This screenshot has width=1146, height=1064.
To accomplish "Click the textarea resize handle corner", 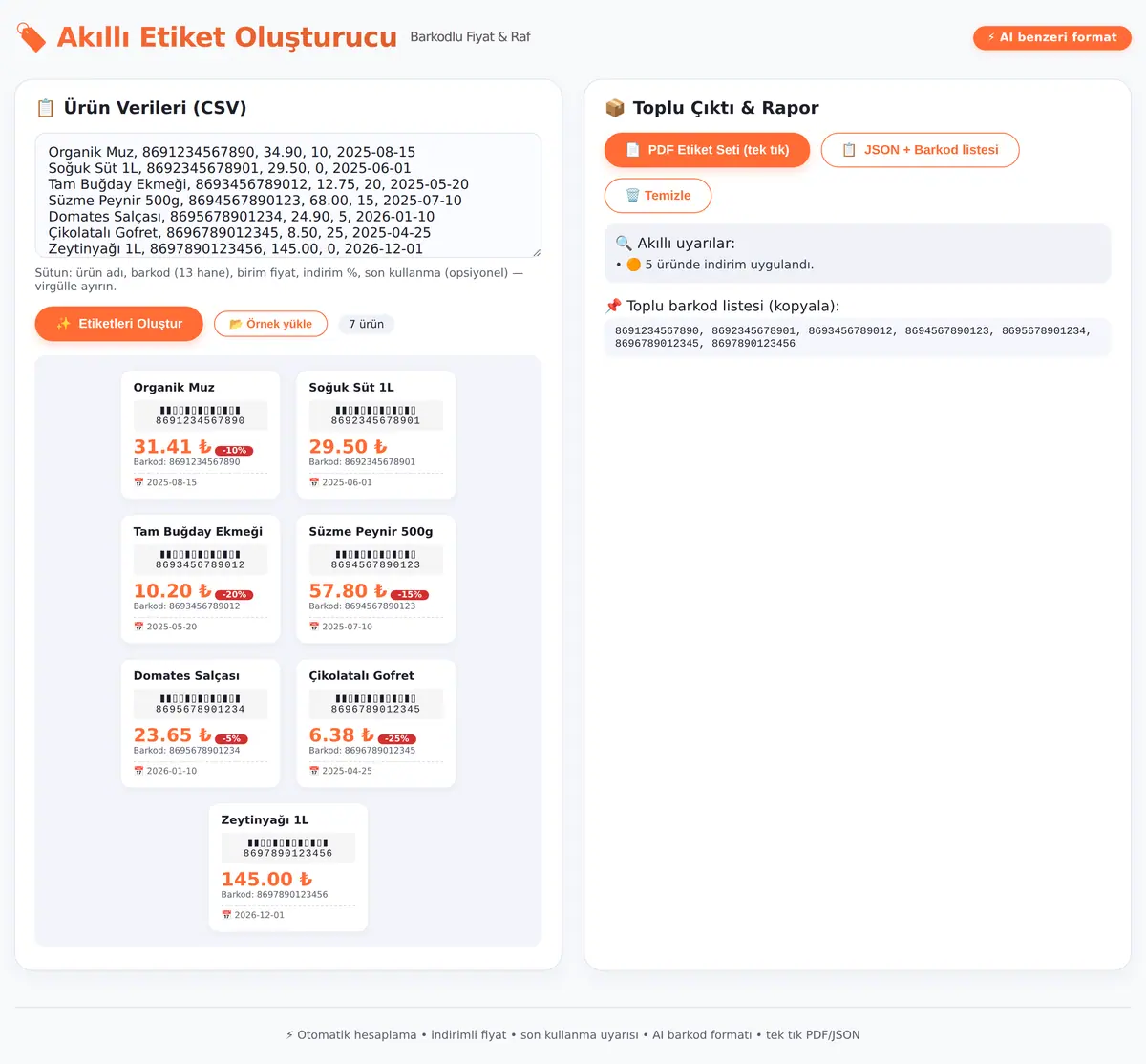I will coord(537,253).
